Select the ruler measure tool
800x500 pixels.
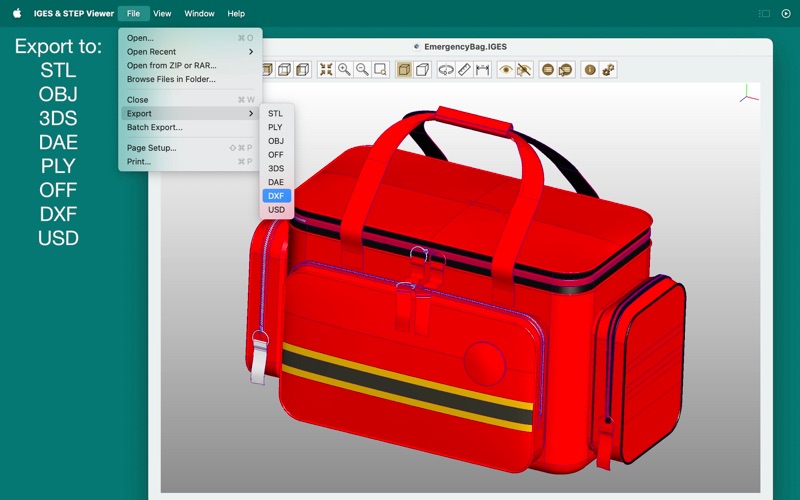pyautogui.click(x=464, y=69)
